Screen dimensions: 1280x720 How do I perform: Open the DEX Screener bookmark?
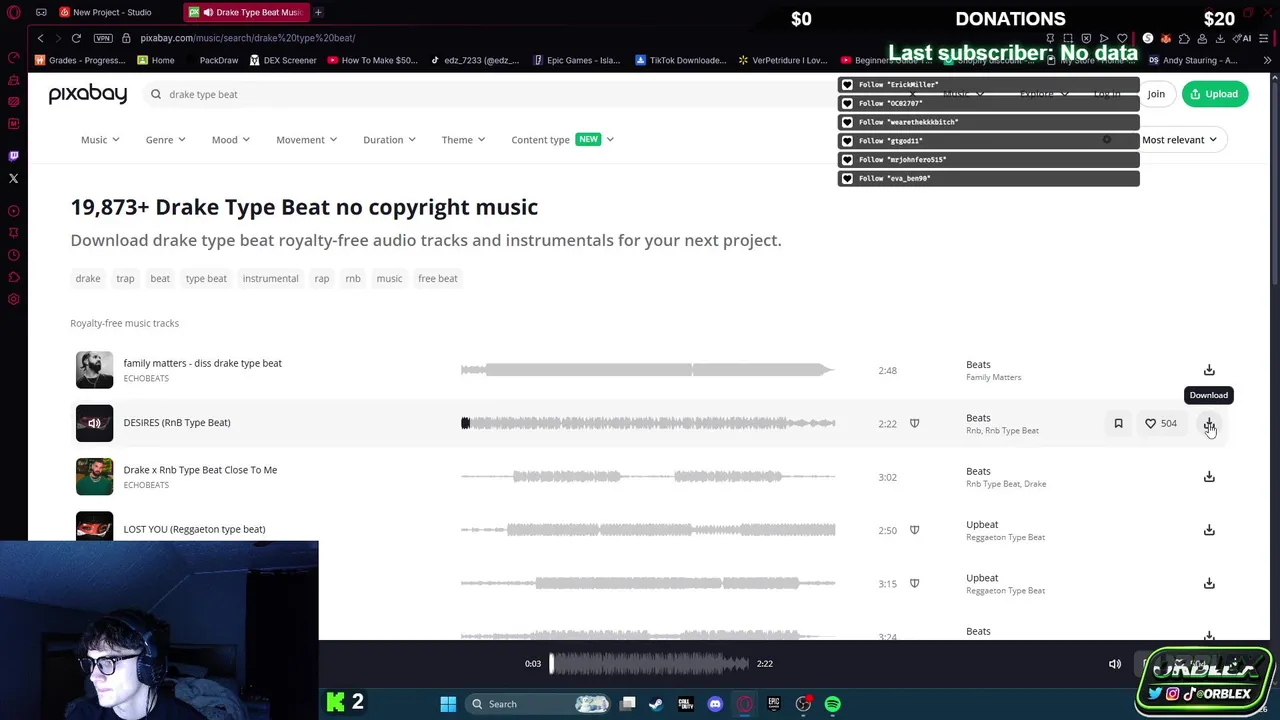pos(282,60)
